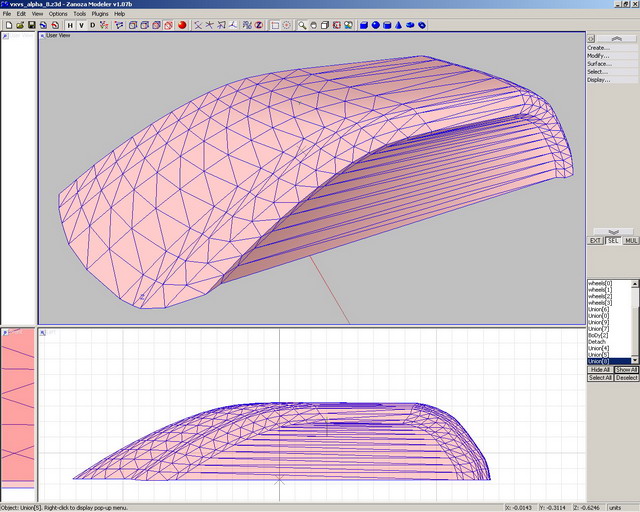Click the V toolbar button
Image resolution: width=640 pixels, height=512 pixels.
click(81, 25)
